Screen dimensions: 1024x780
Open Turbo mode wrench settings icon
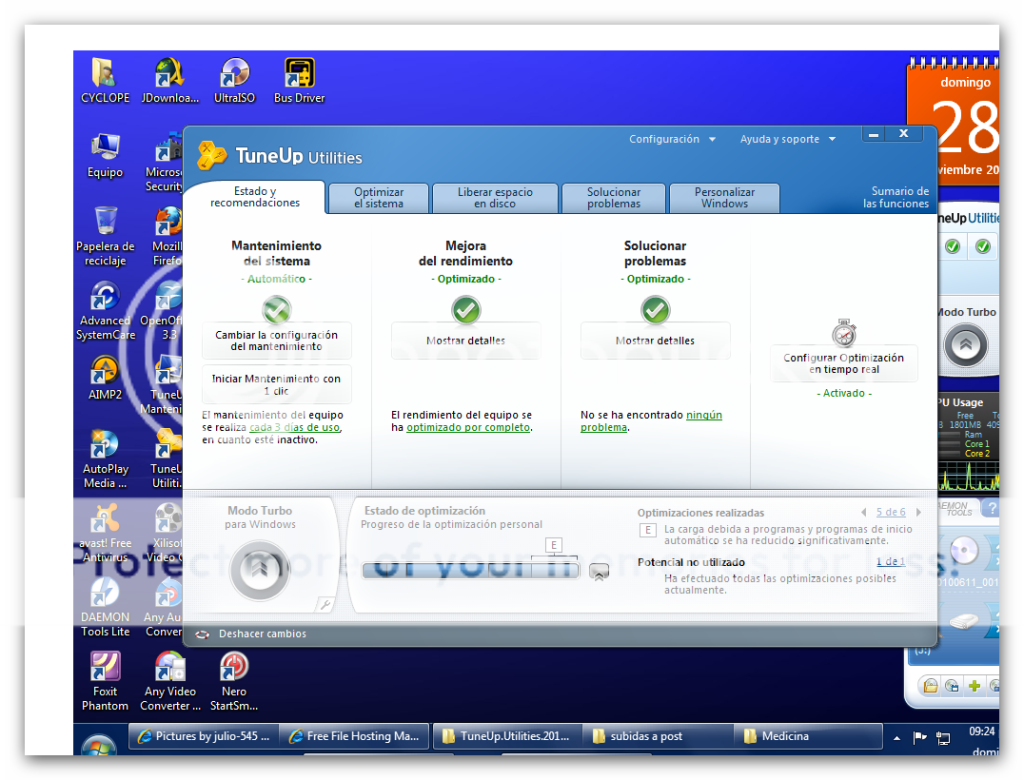(325, 604)
